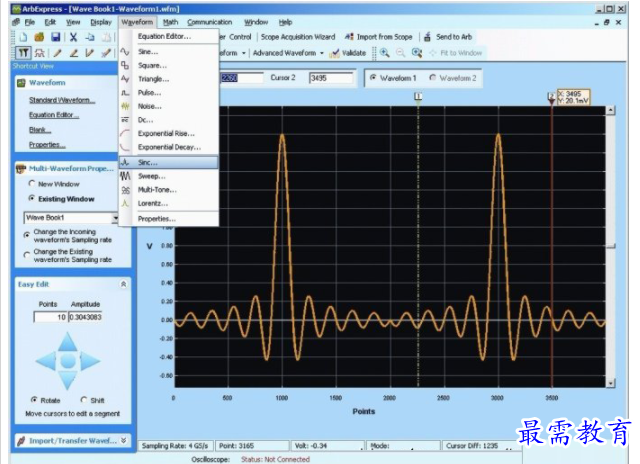Screen dimensions: 640x464
Task: Select the vertical line draw tool
Action: (89, 53)
